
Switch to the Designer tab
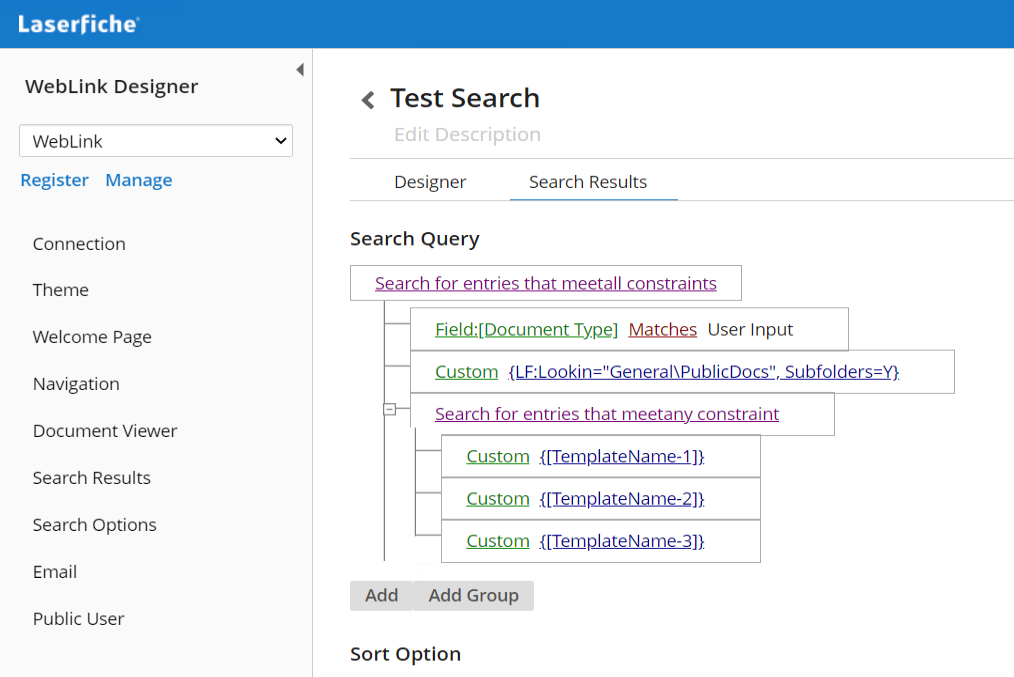(x=430, y=182)
